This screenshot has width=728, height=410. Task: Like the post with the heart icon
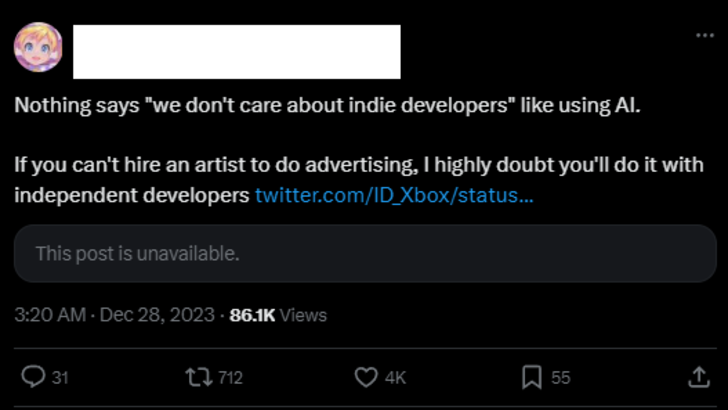[366, 377]
